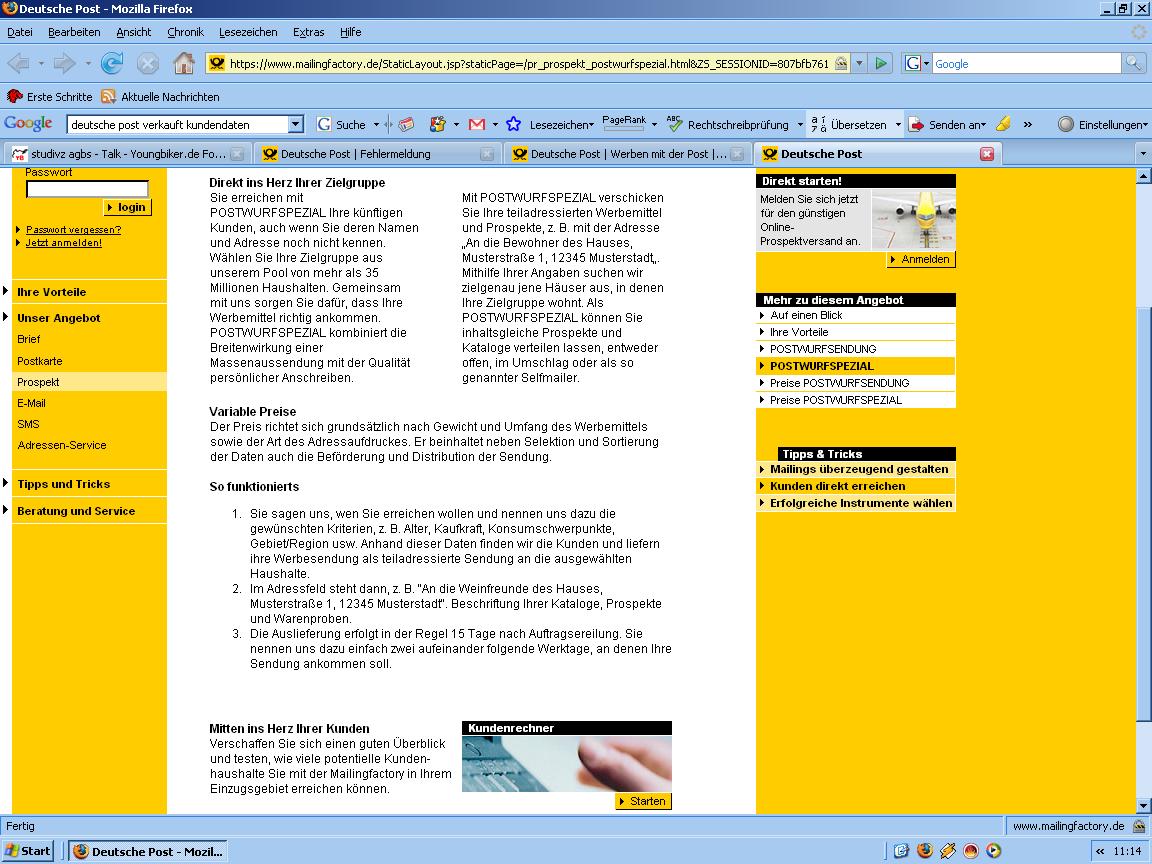Open the Google toolbar search history dropdown
1152x864 pixels.
(x=295, y=125)
